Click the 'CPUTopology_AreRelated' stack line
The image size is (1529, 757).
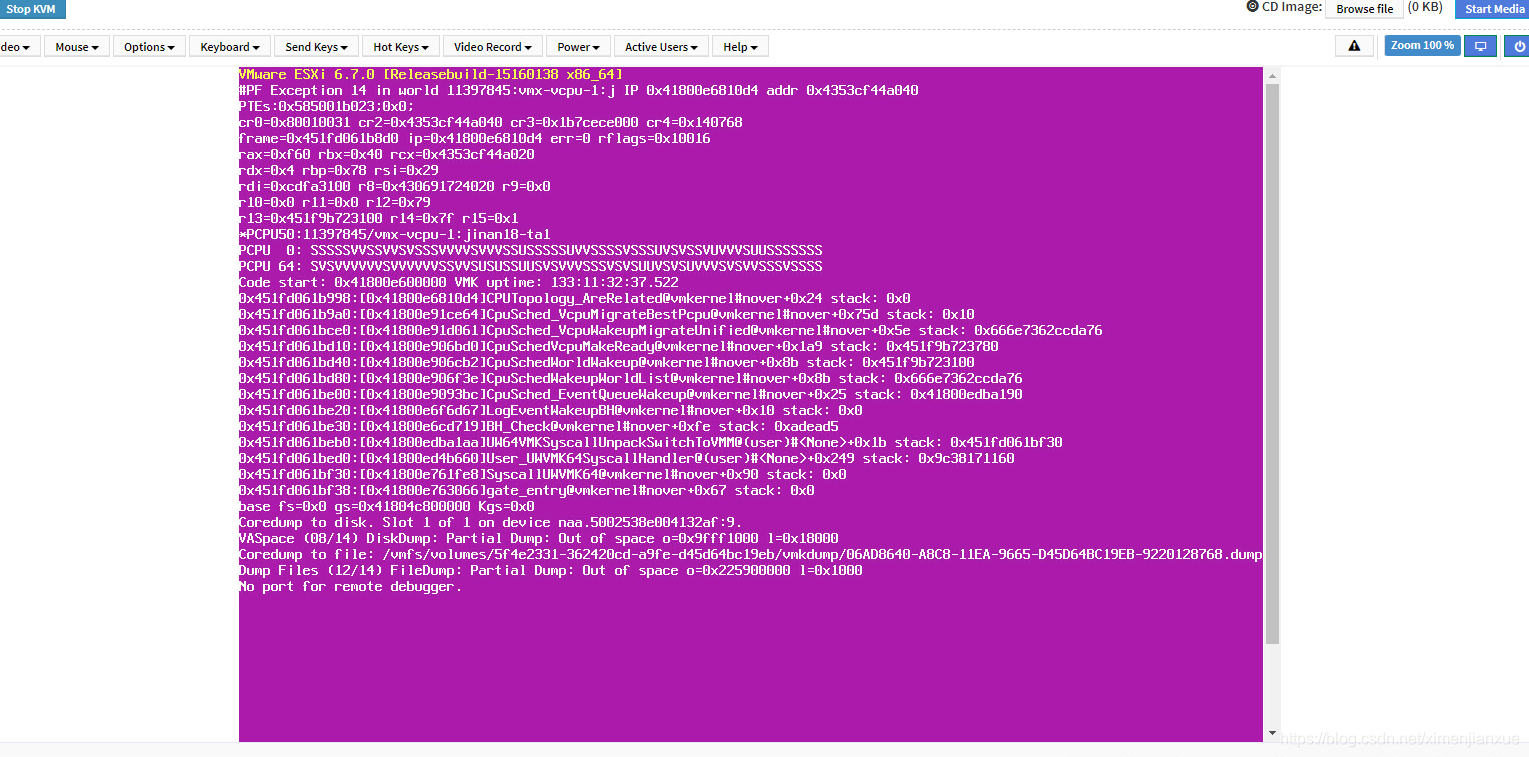click(x=574, y=299)
